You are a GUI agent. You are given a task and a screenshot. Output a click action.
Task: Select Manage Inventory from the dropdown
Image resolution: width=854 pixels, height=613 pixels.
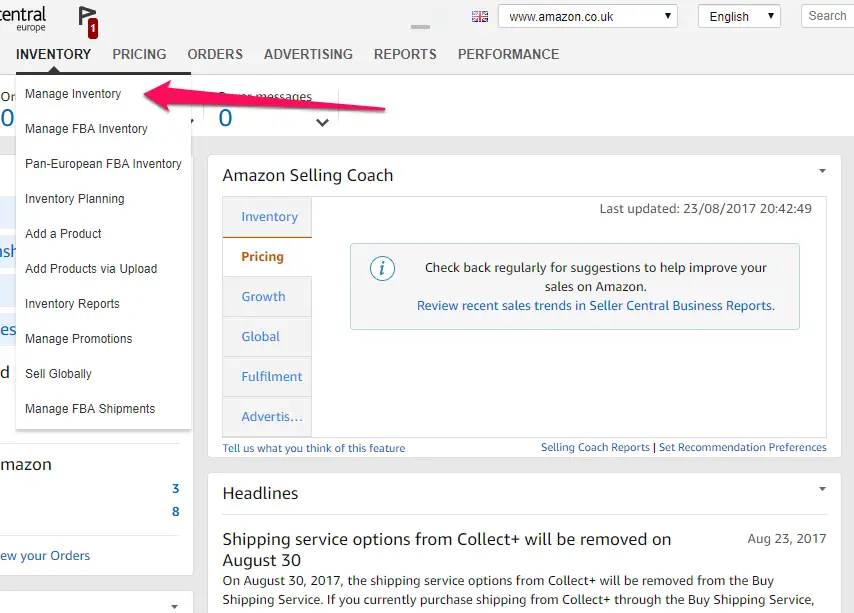point(73,94)
